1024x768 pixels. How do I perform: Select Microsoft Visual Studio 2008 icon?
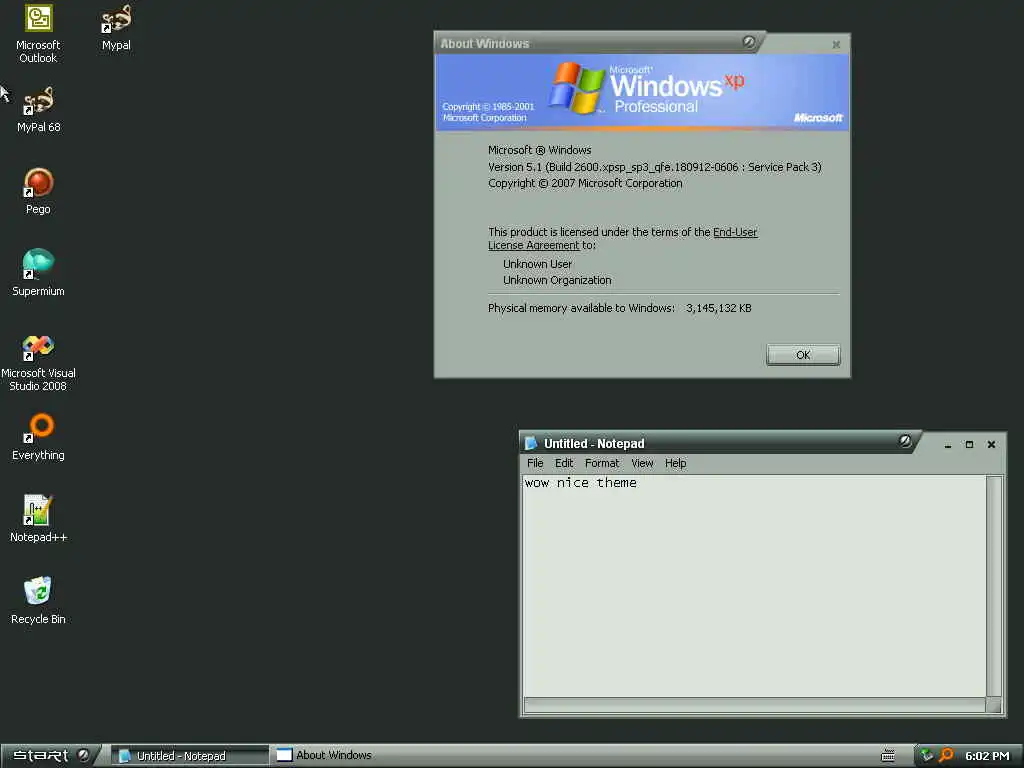[x=39, y=362]
